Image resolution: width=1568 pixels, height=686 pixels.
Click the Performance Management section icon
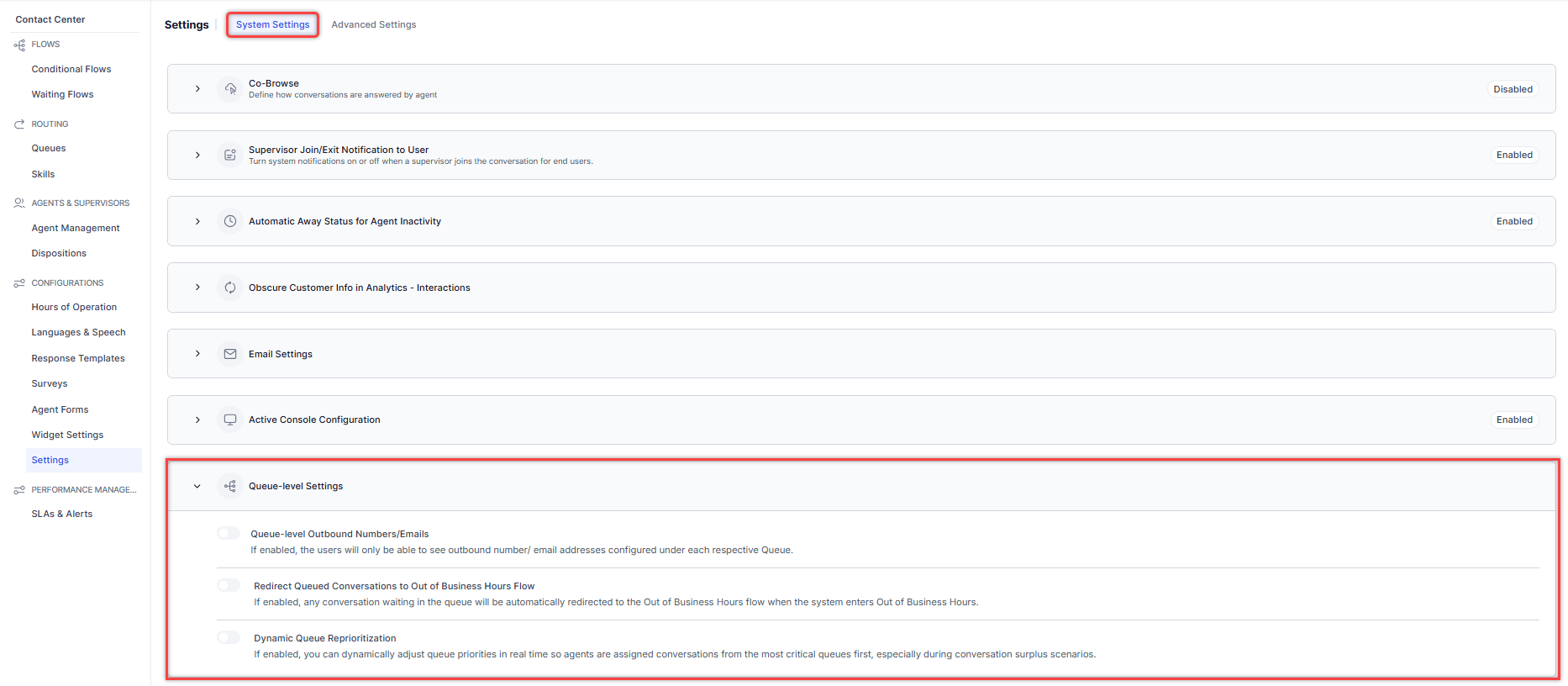point(19,490)
